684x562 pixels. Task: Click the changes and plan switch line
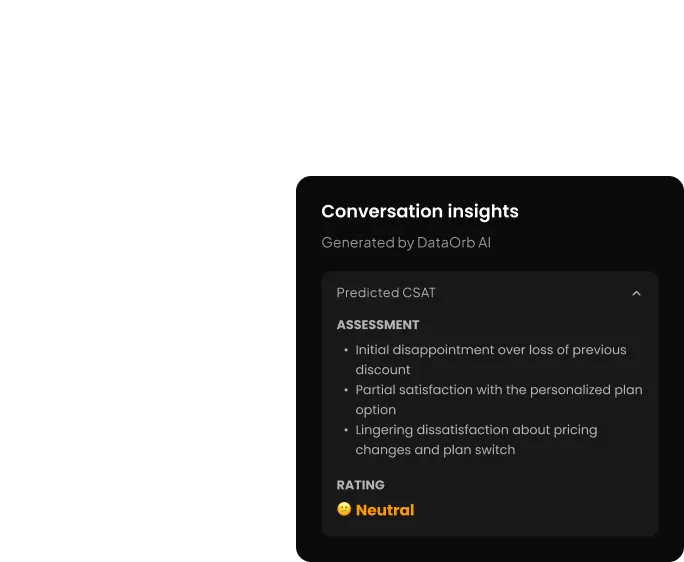coord(435,450)
